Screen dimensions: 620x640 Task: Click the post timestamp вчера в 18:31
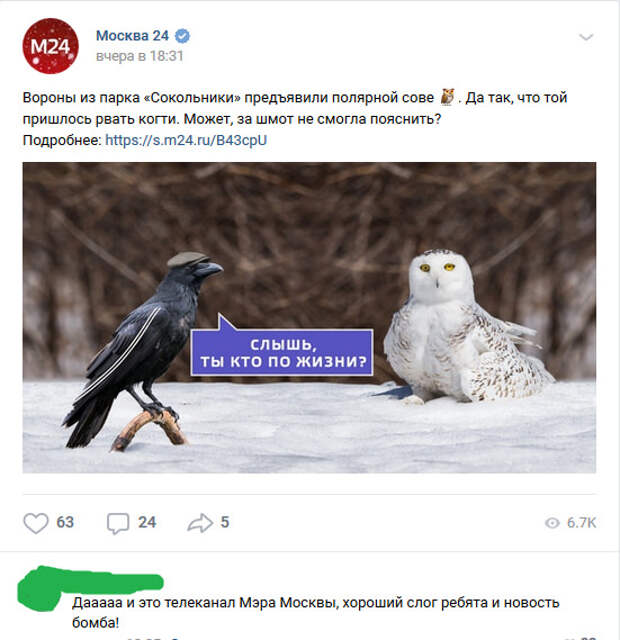tap(140, 56)
